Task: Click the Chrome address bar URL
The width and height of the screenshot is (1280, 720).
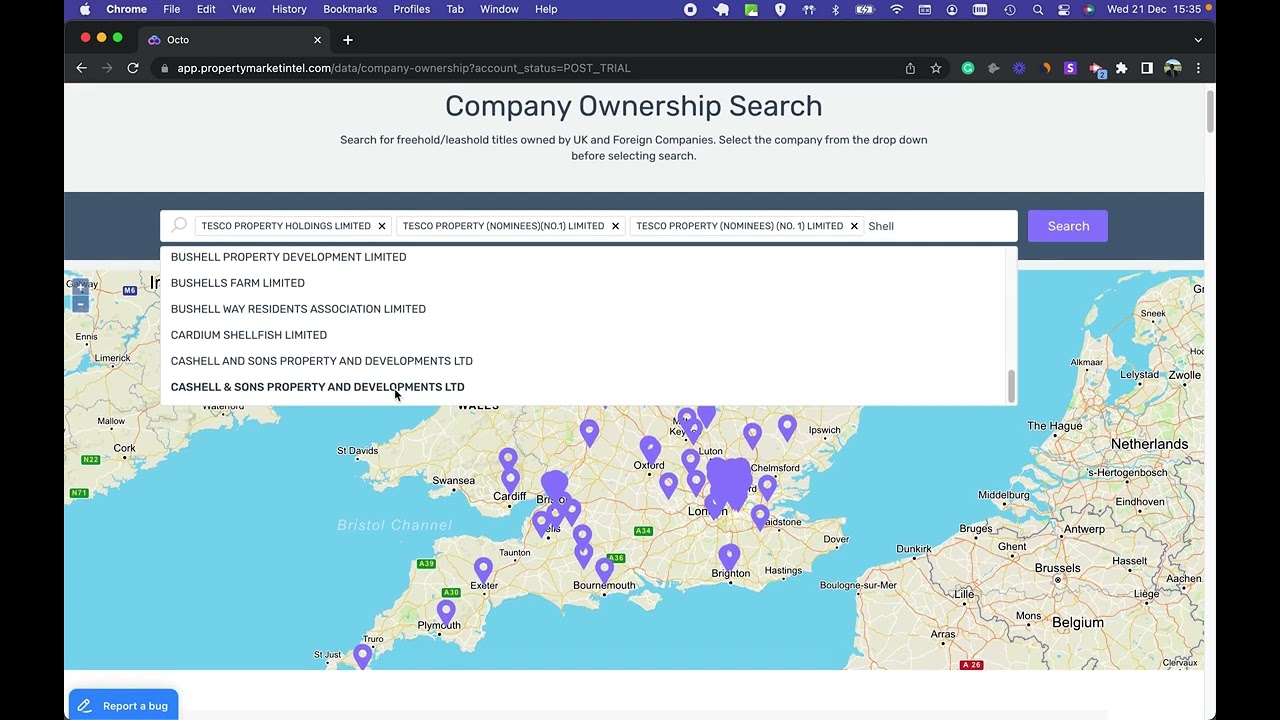Action: [x=404, y=68]
